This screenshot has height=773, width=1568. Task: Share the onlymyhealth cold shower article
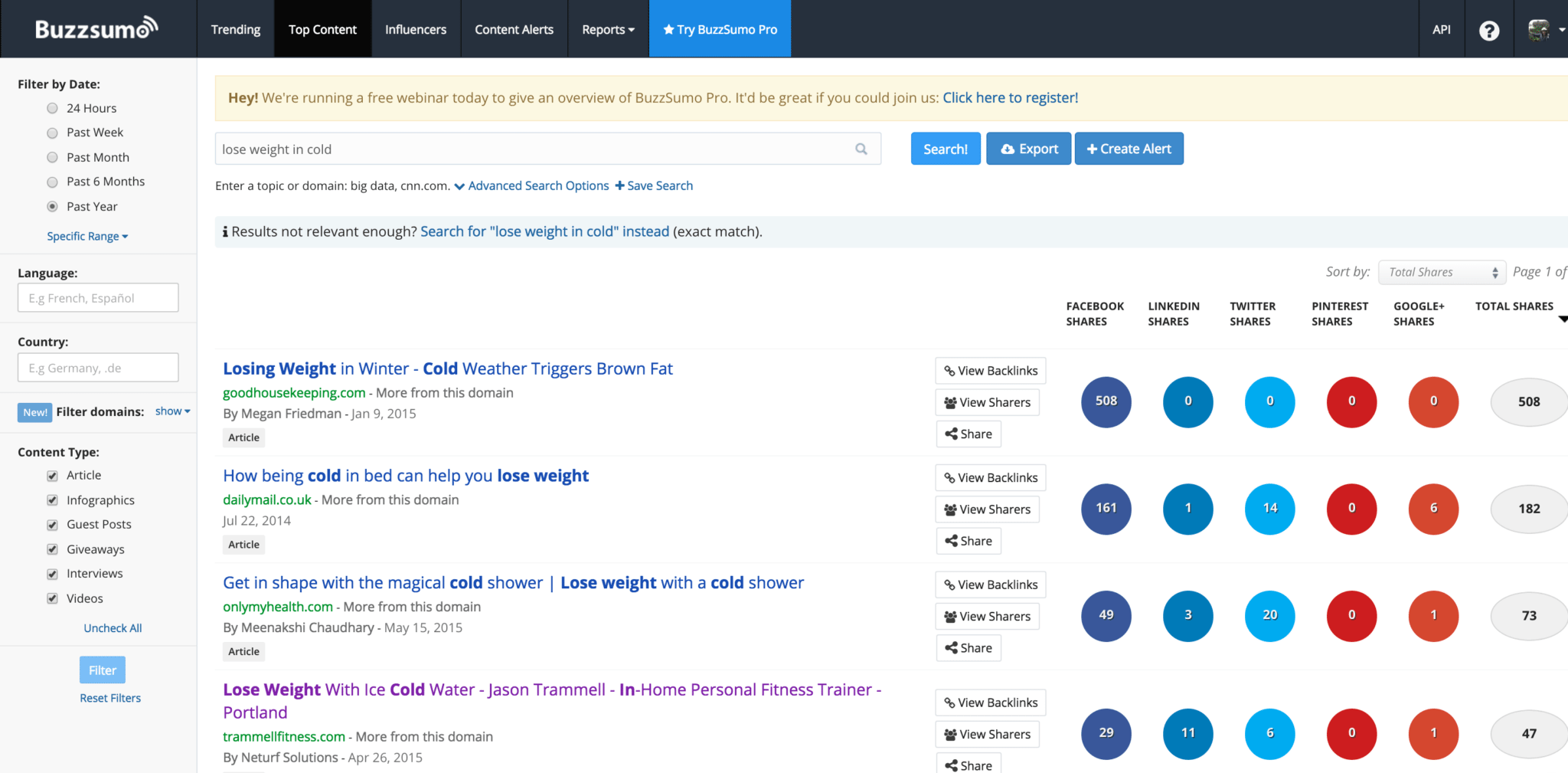point(969,648)
